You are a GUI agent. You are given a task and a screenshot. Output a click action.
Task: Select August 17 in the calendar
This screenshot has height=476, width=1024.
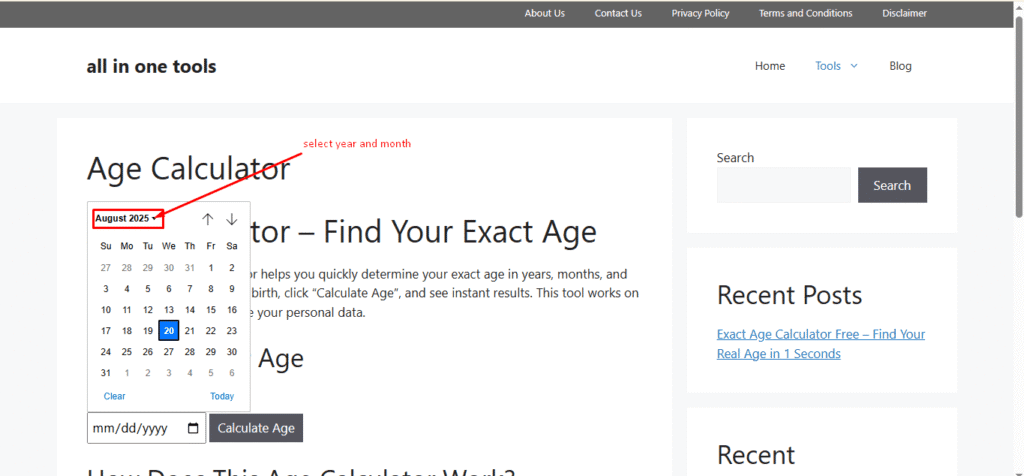point(106,331)
